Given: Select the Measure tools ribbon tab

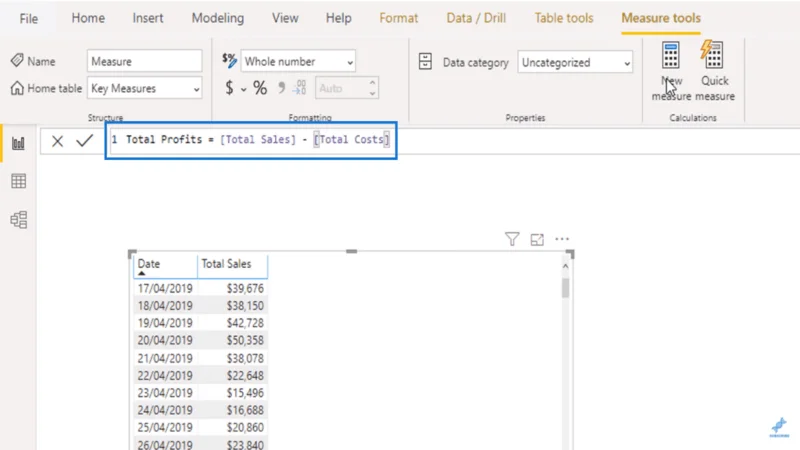Looking at the screenshot, I should (661, 18).
